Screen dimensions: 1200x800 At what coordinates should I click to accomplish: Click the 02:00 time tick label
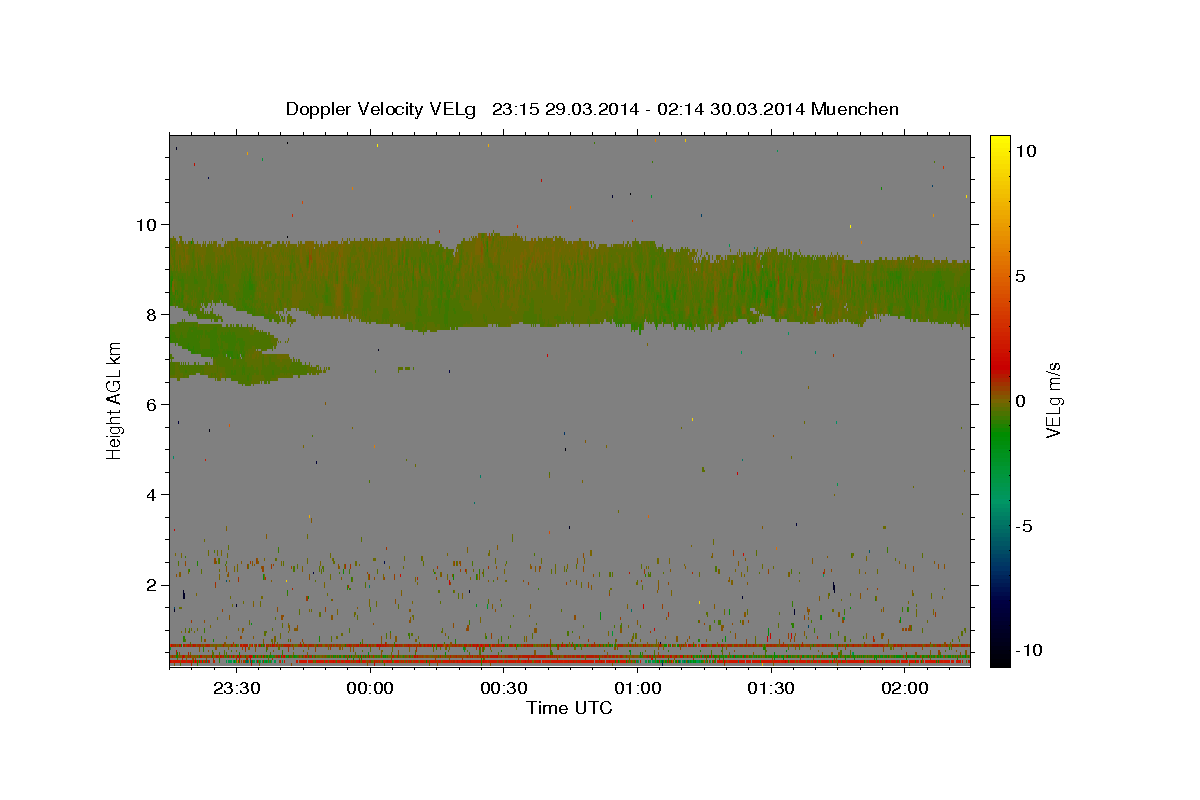click(905, 689)
